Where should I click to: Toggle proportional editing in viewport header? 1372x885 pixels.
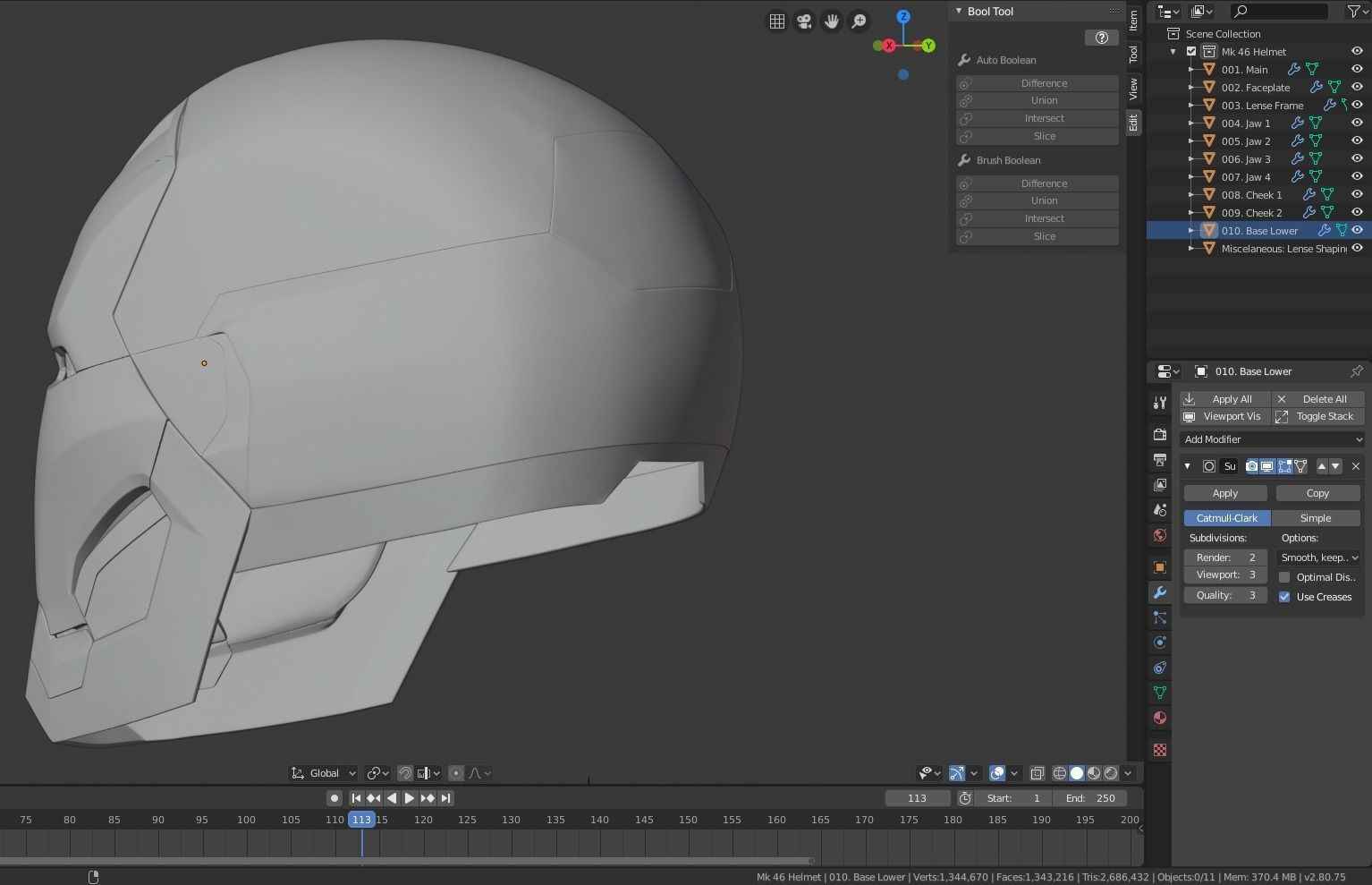click(x=456, y=773)
